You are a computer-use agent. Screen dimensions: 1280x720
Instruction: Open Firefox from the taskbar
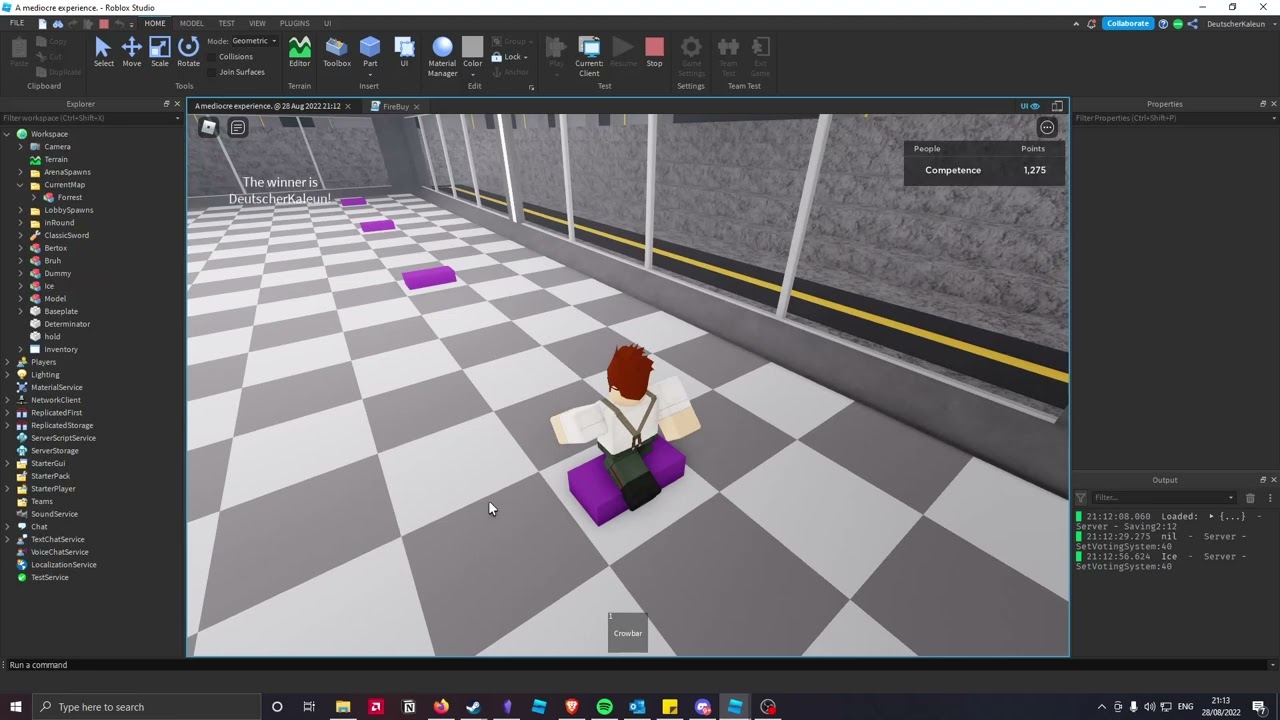point(441,707)
